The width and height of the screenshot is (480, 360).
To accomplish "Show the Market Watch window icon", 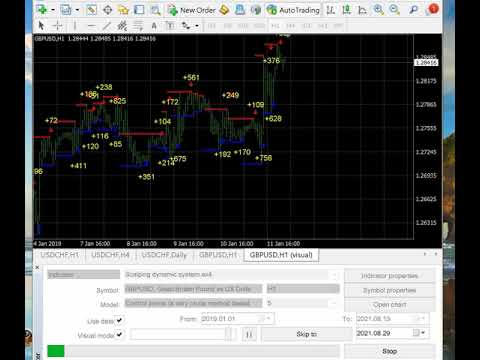I will 91,10.
